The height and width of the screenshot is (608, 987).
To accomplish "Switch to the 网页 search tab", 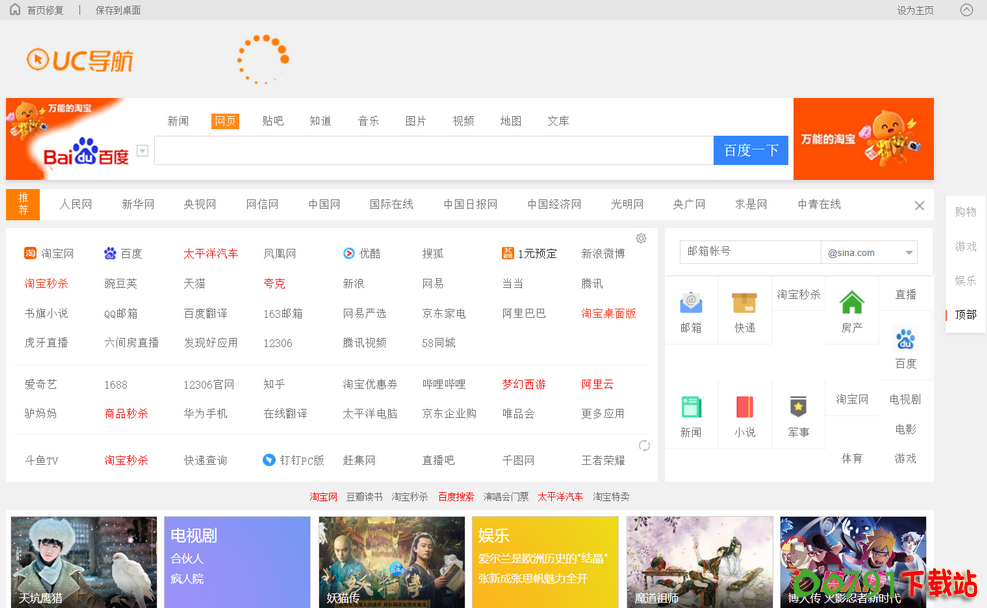I will 225,120.
